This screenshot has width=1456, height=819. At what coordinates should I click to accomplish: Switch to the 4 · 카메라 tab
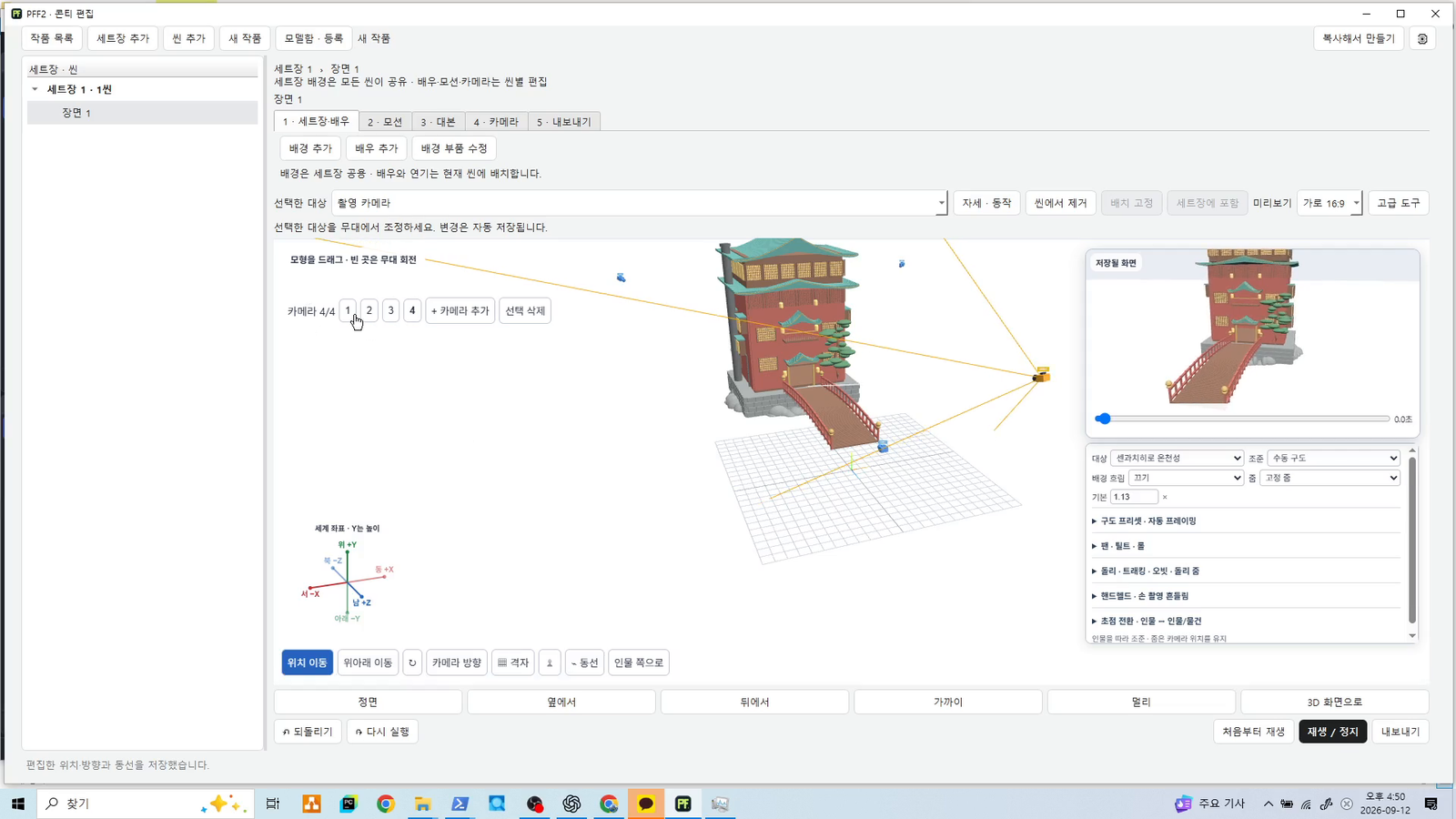click(x=496, y=122)
